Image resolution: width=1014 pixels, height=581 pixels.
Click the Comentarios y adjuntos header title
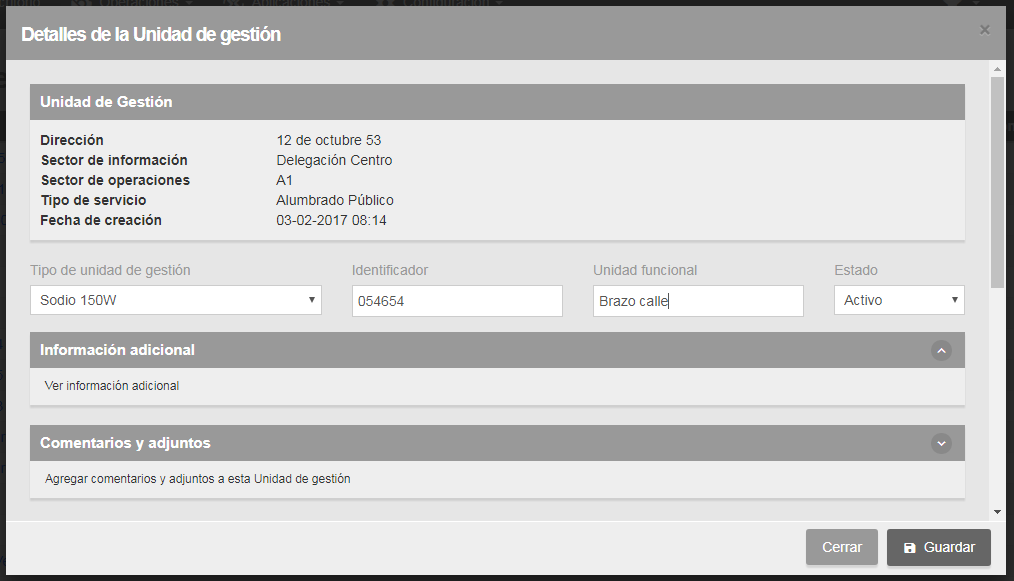point(125,443)
